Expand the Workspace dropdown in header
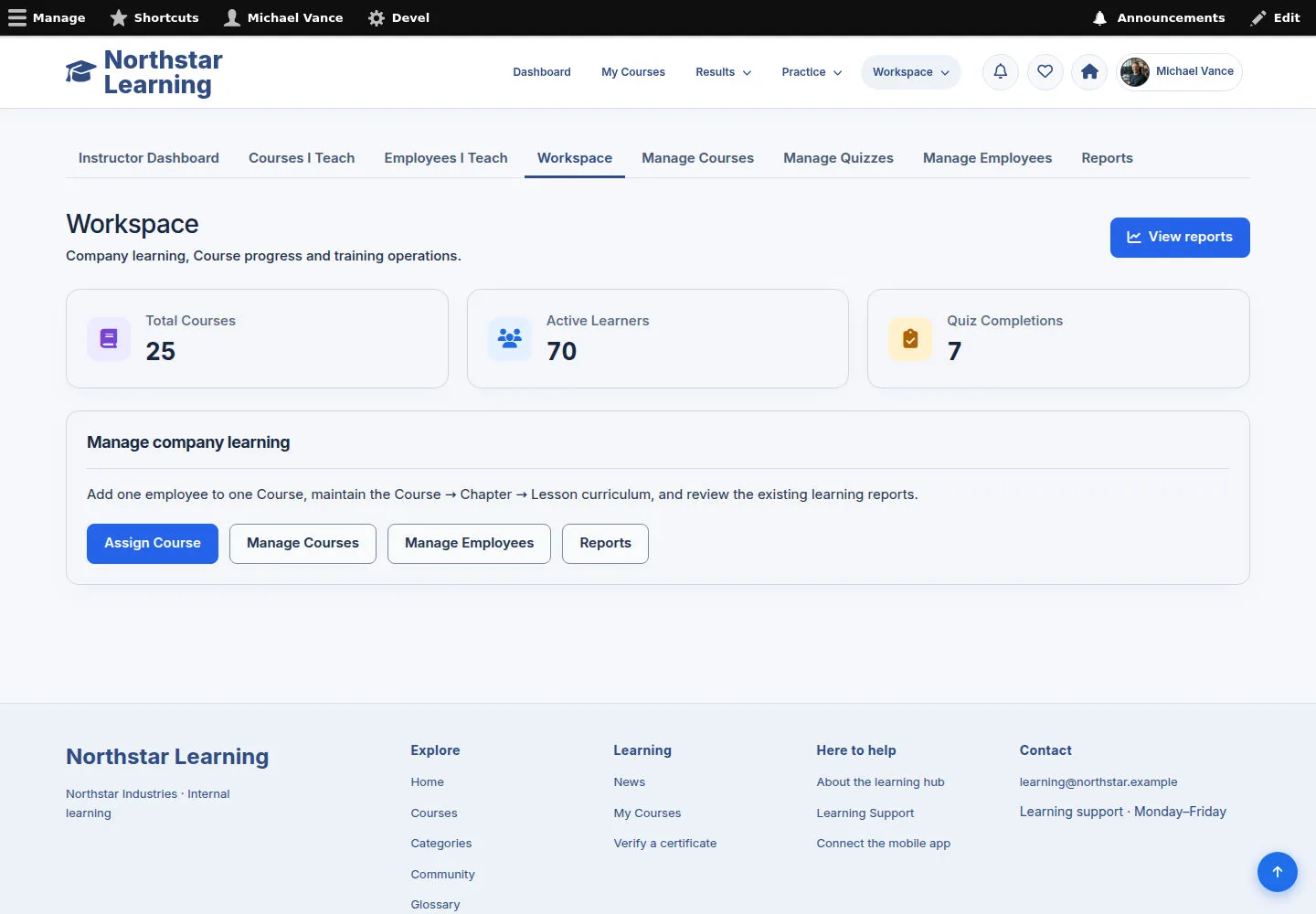 tap(911, 72)
